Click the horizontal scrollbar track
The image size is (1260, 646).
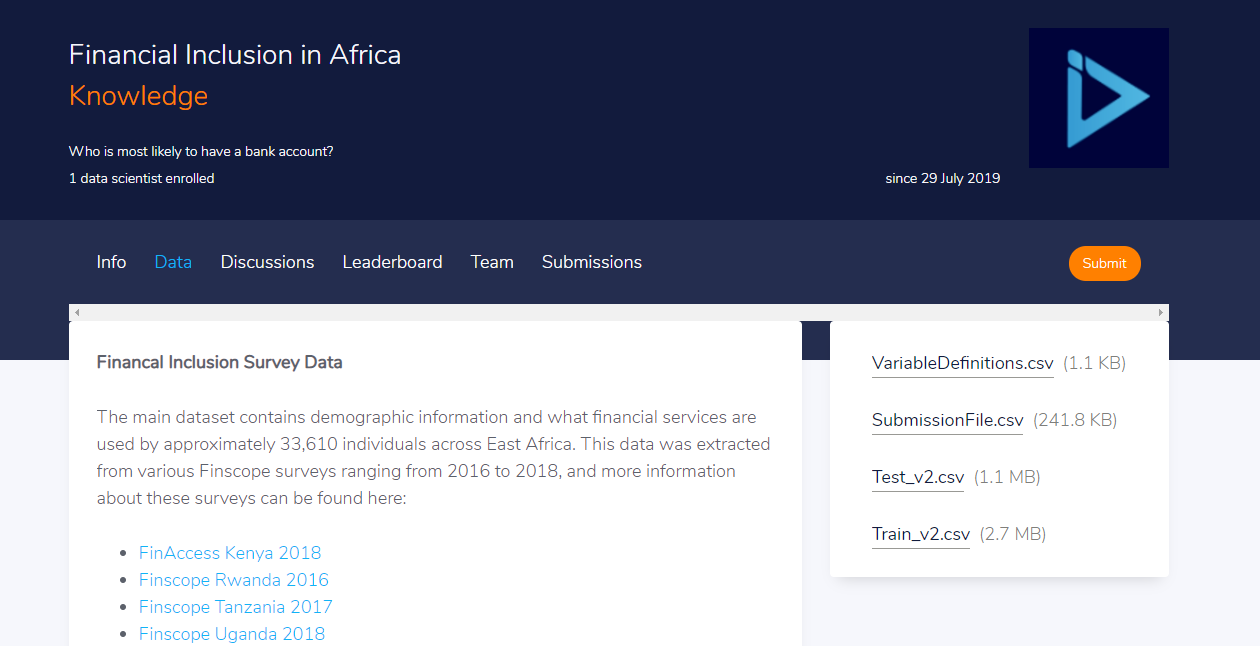[x=618, y=311]
